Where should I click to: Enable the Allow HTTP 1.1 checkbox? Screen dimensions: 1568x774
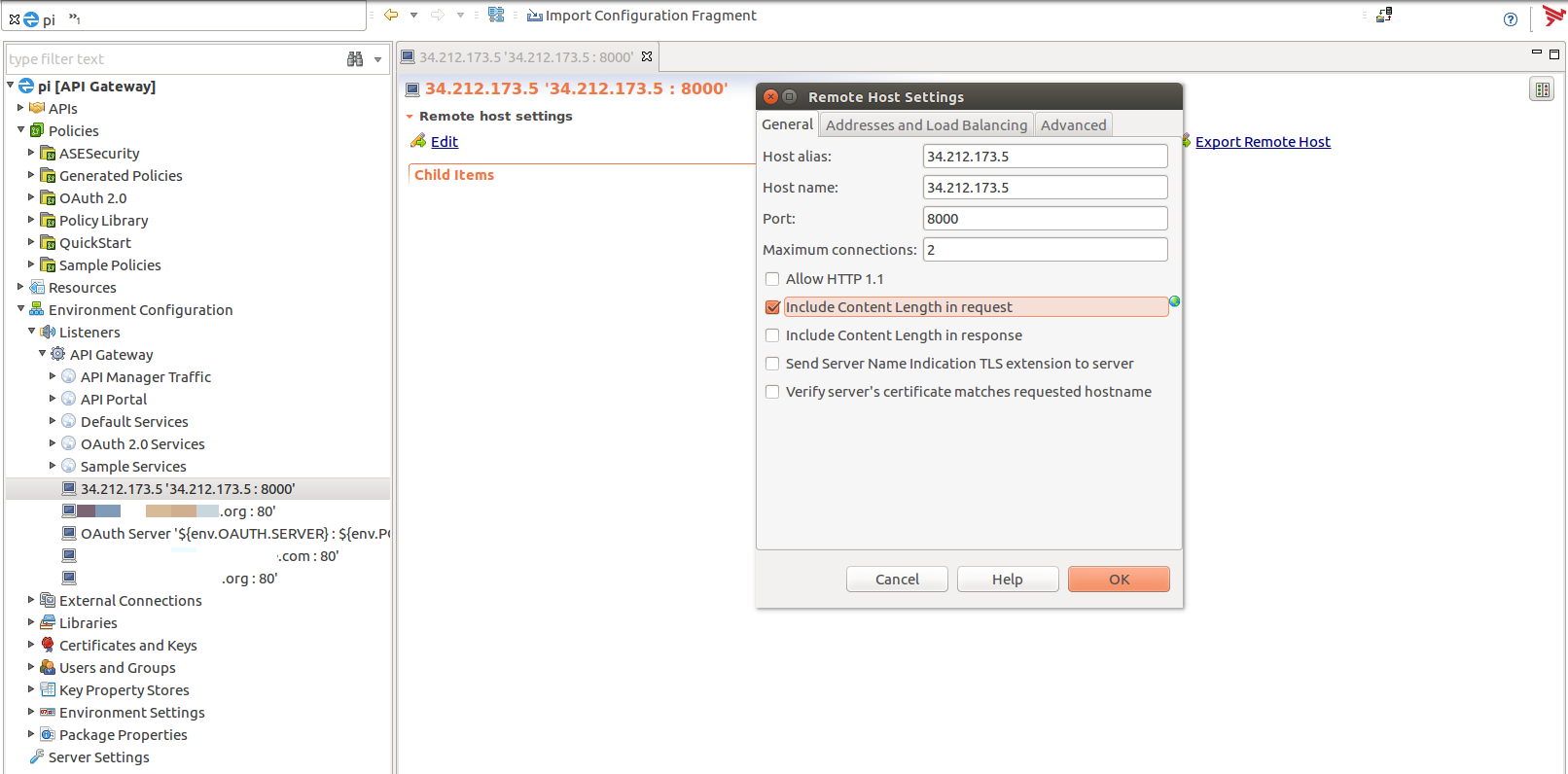(x=772, y=279)
